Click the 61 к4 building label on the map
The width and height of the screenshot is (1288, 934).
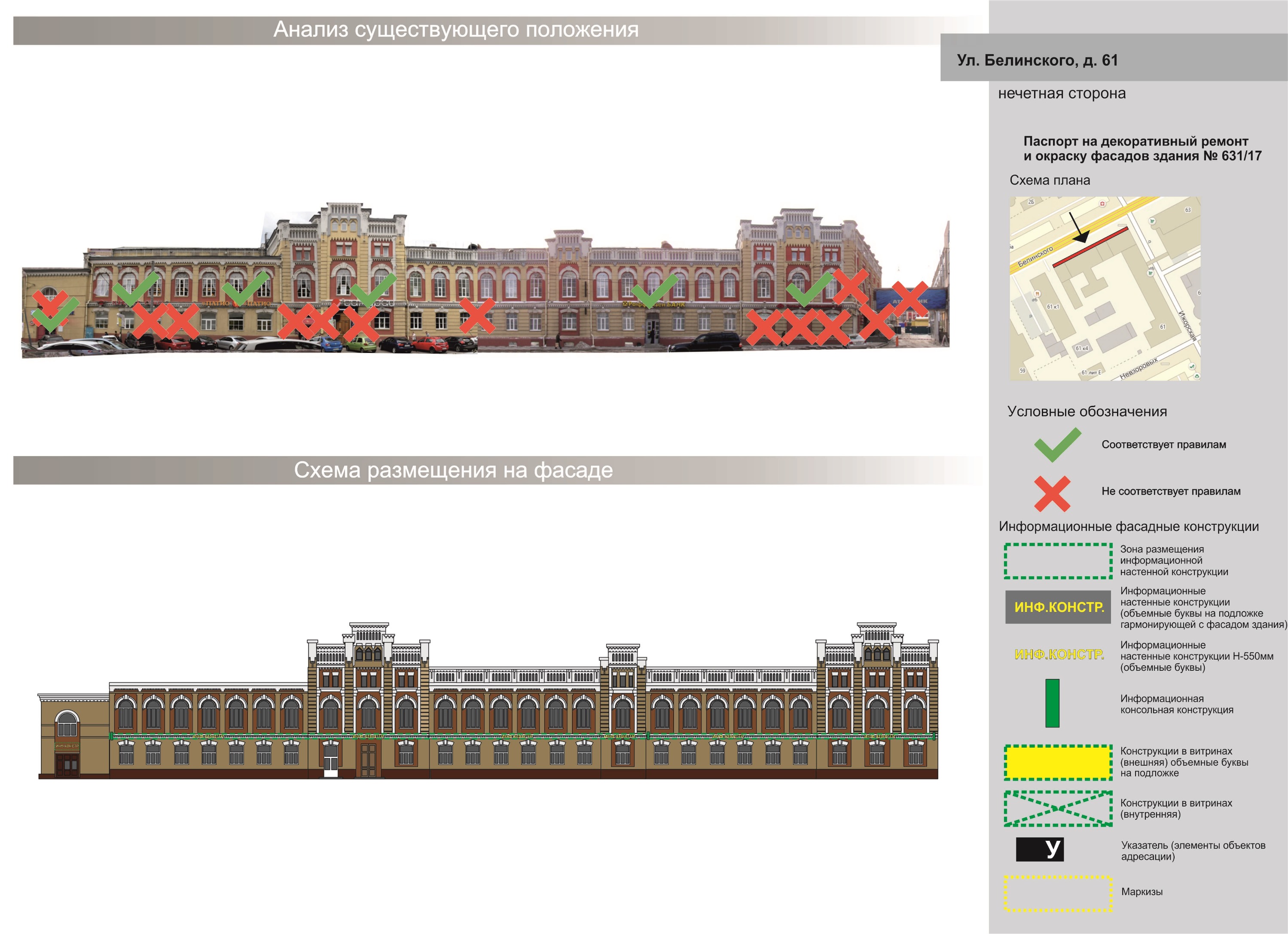pos(1082,348)
